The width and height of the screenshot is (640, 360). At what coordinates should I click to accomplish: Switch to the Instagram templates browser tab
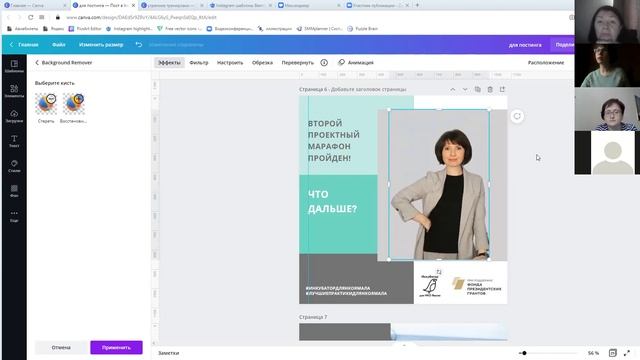click(x=240, y=5)
